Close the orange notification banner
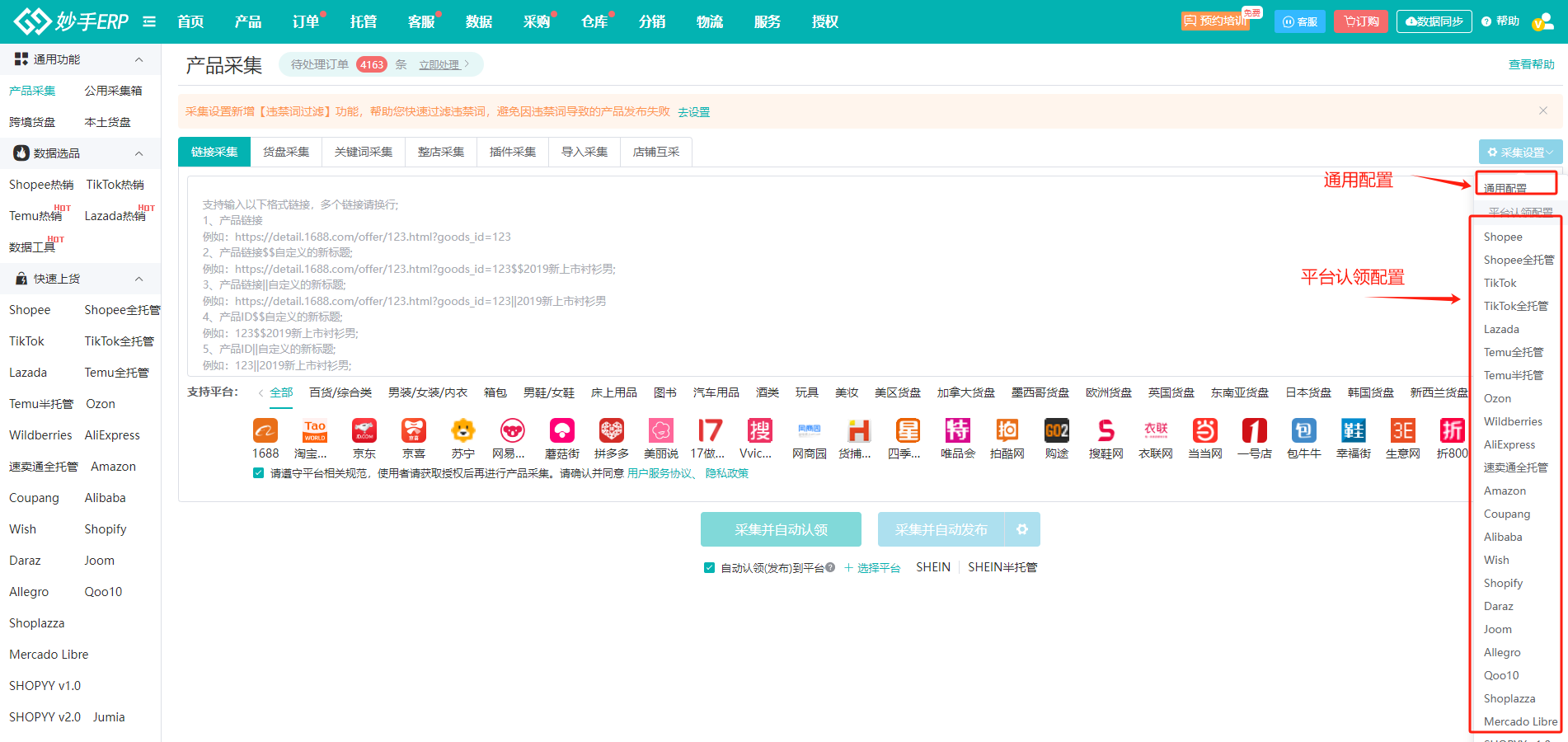1568x742 pixels. point(1543,110)
